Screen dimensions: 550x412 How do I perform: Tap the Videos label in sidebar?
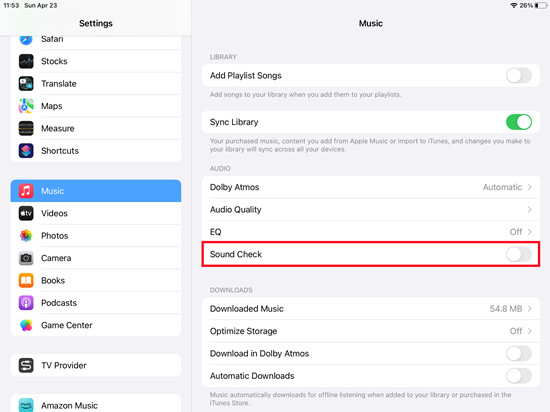point(54,213)
